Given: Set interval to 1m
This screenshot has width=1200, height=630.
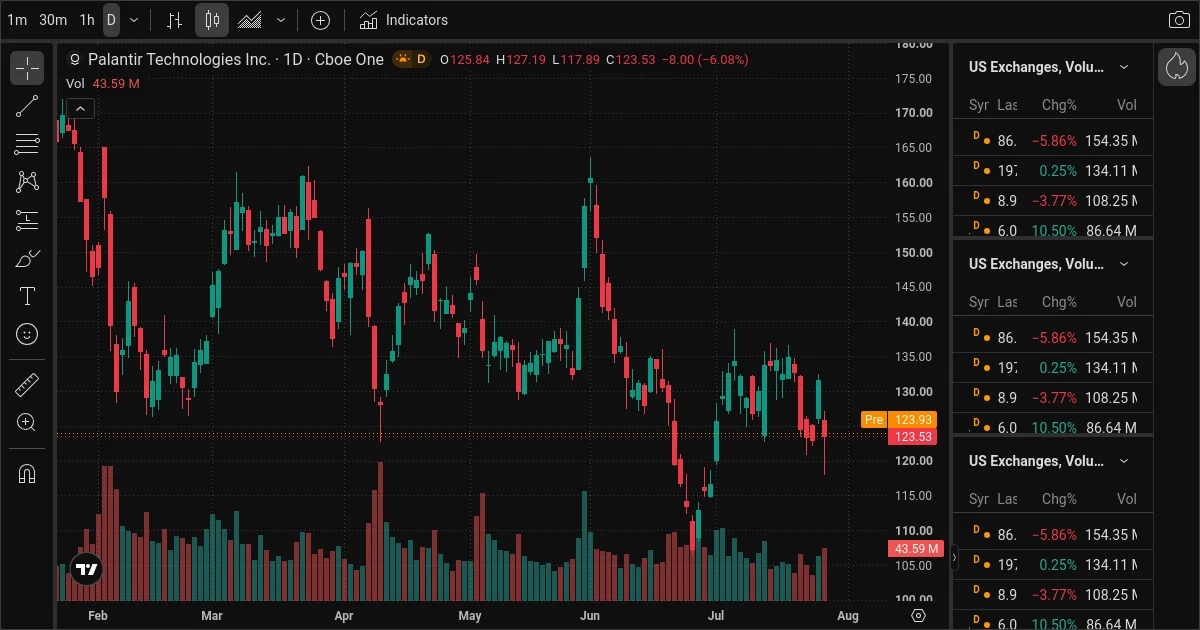Looking at the screenshot, I should pos(17,20).
